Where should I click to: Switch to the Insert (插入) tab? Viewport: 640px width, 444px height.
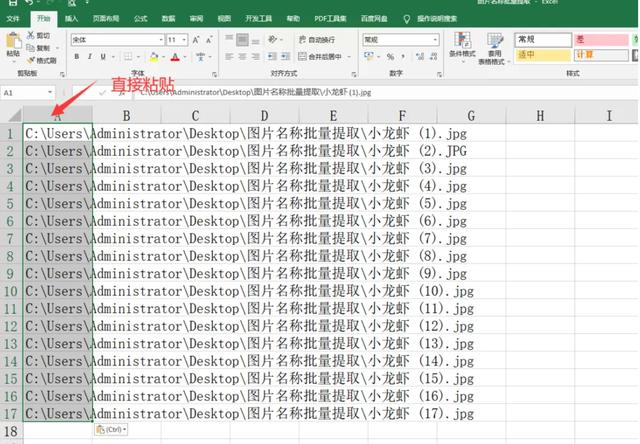pos(71,18)
